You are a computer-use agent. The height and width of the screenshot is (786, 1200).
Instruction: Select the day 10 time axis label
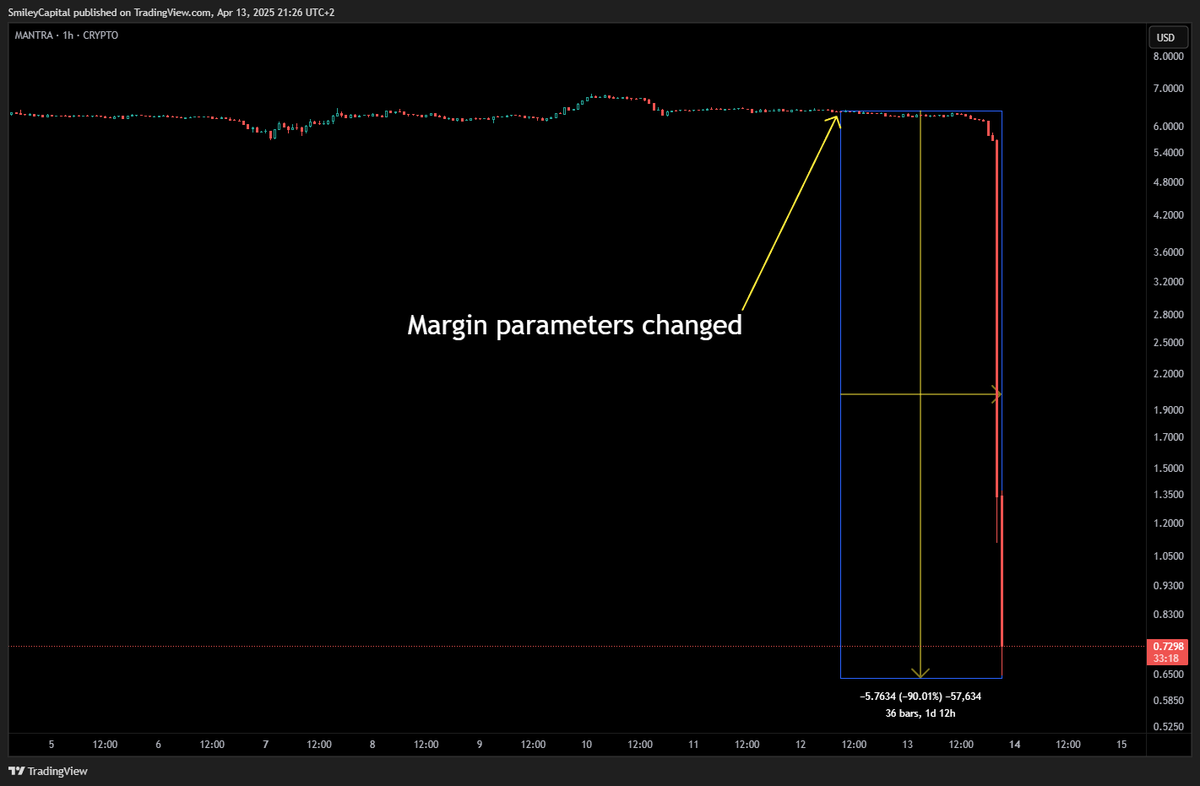tap(586, 744)
